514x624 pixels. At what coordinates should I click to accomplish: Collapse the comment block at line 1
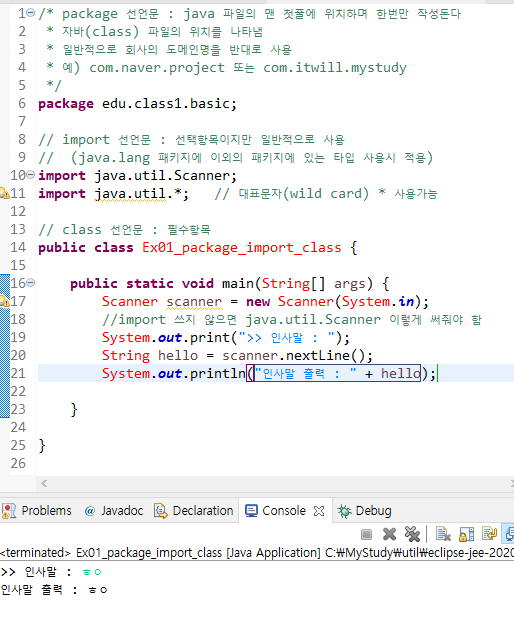[x=31, y=13]
